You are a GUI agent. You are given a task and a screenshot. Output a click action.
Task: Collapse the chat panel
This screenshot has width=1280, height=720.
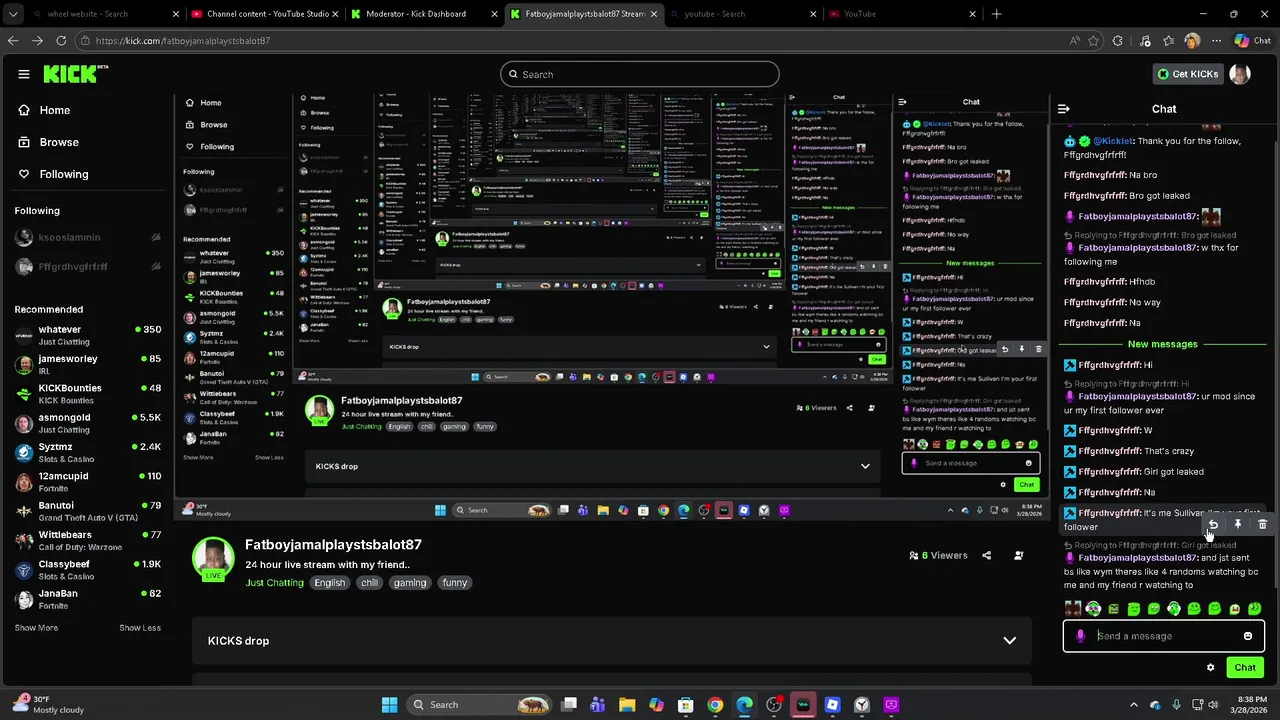[x=1064, y=109]
